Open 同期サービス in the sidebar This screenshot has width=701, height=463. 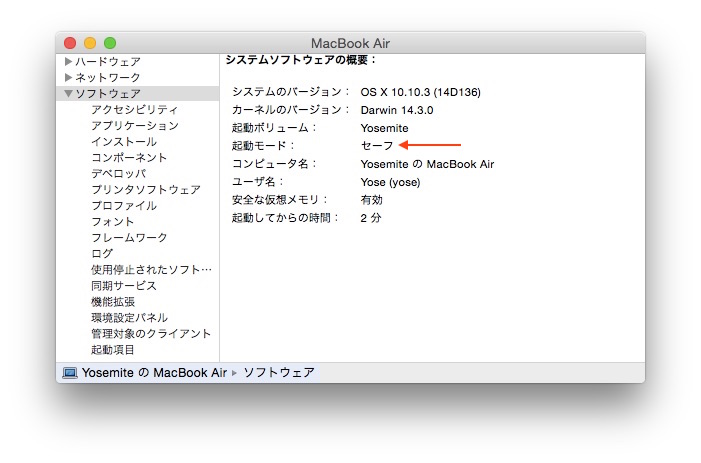point(124,286)
